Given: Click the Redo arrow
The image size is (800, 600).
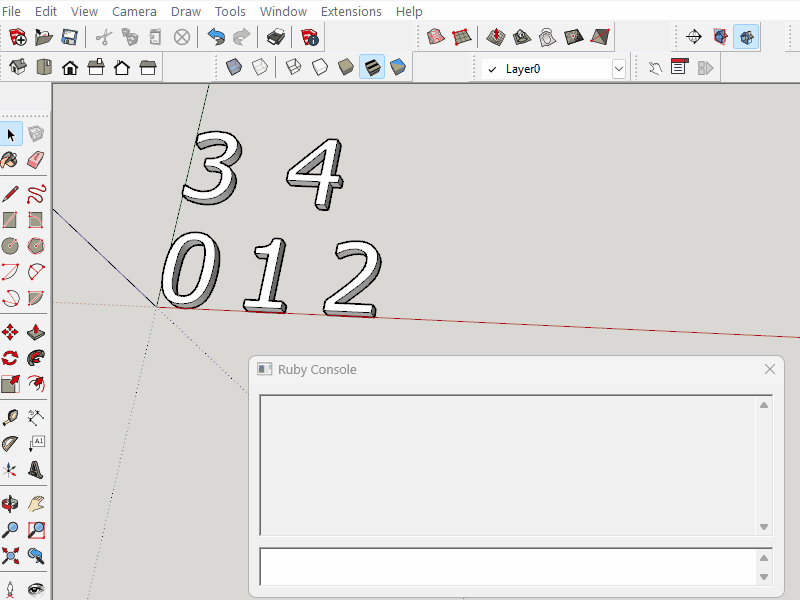Looking at the screenshot, I should [x=241, y=37].
